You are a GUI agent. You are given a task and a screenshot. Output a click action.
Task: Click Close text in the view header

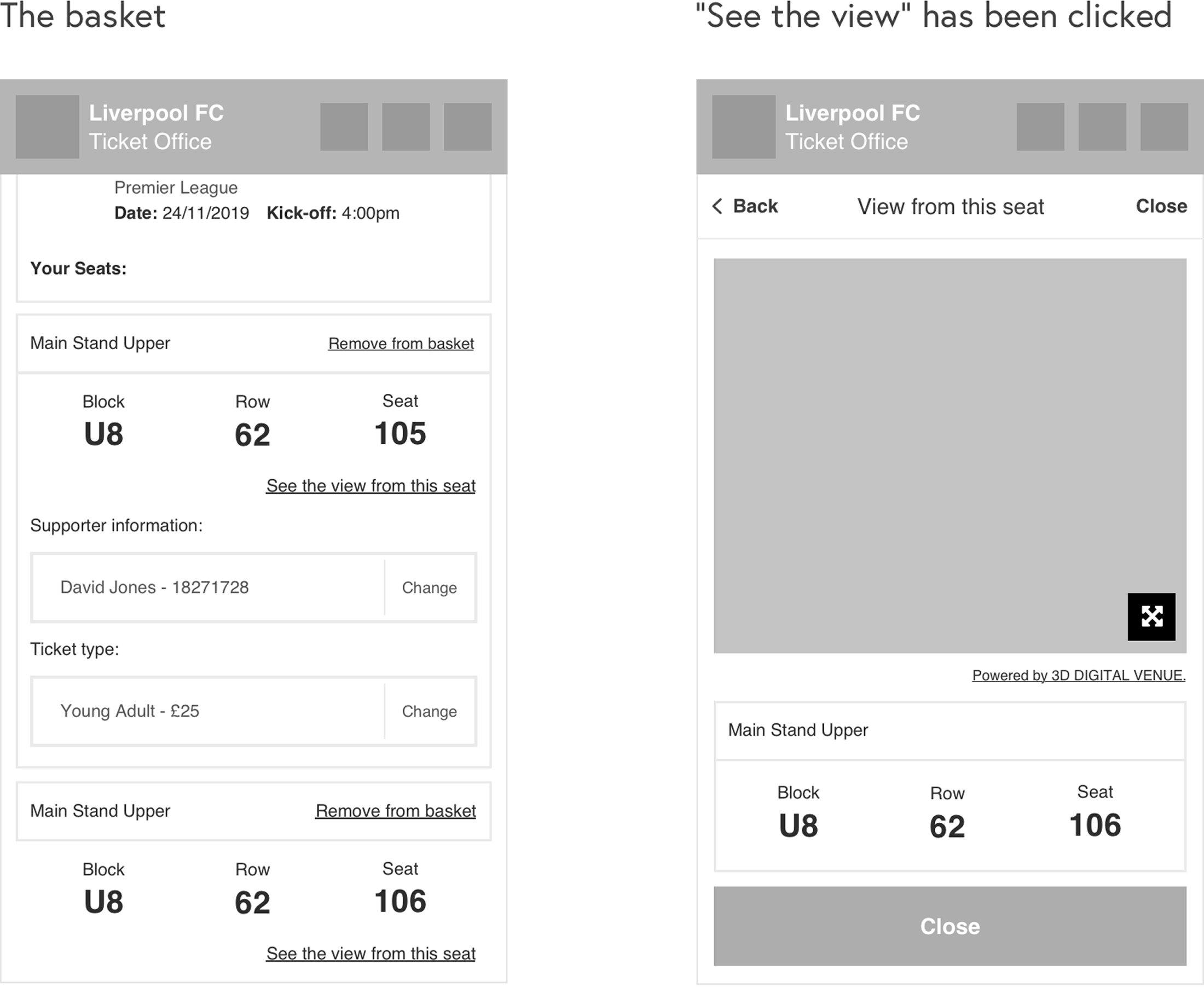[x=1161, y=206]
